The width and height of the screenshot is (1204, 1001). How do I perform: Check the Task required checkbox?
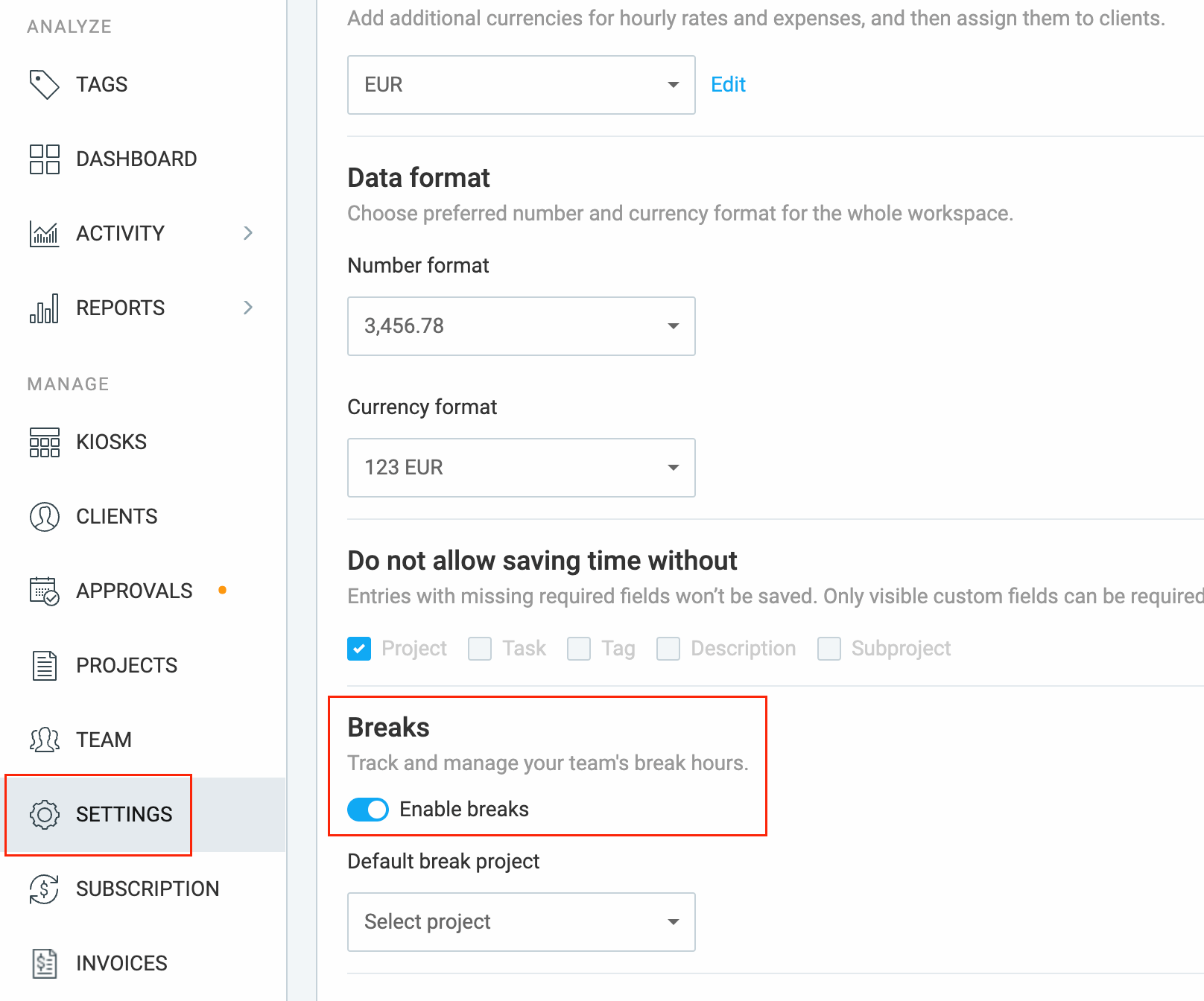[480, 649]
